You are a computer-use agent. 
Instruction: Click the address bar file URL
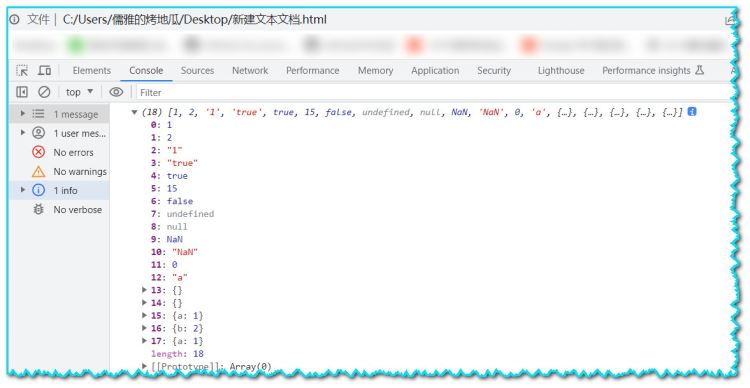click(195, 20)
